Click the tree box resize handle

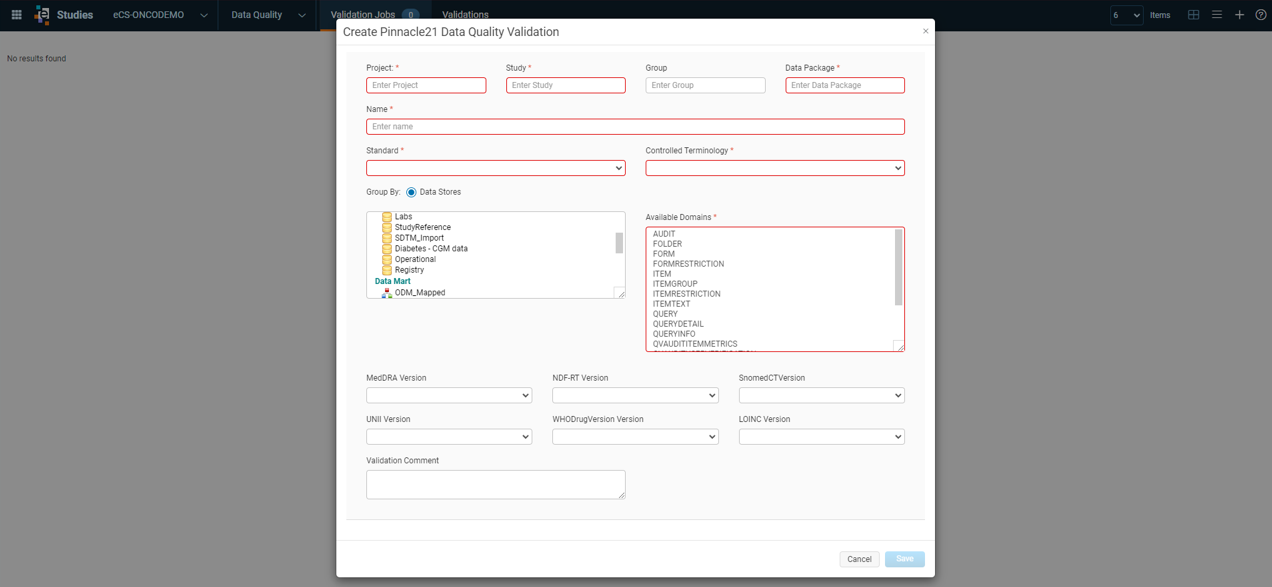[x=620, y=293]
